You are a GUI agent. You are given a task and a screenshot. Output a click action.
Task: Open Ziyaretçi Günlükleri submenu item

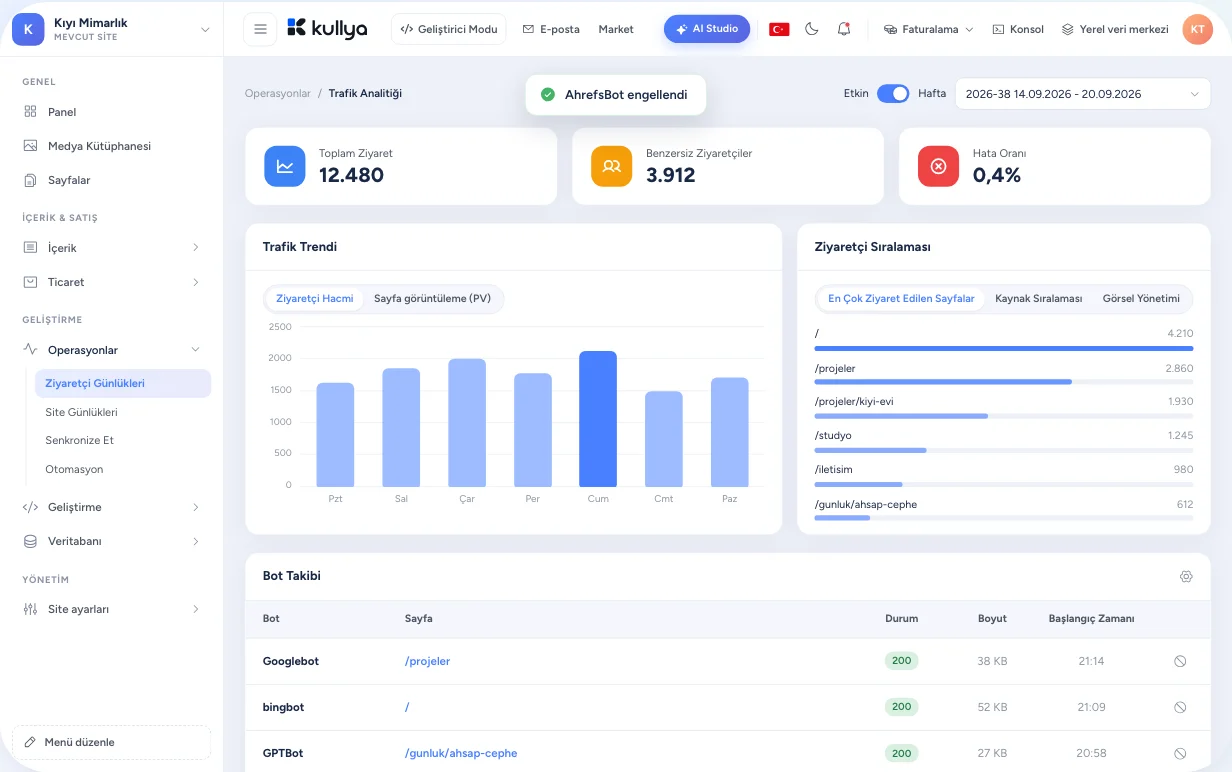click(123, 383)
